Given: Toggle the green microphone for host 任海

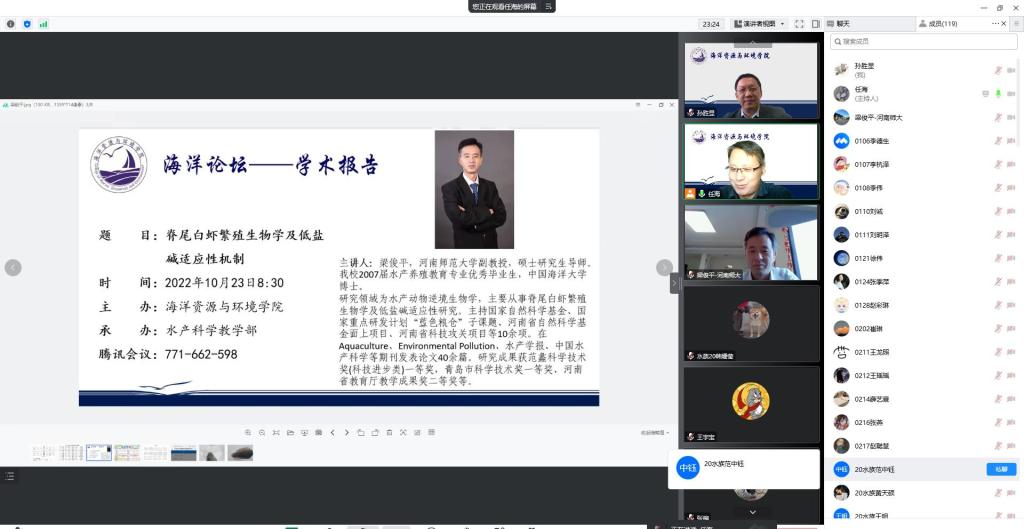Looking at the screenshot, I should point(997,93).
